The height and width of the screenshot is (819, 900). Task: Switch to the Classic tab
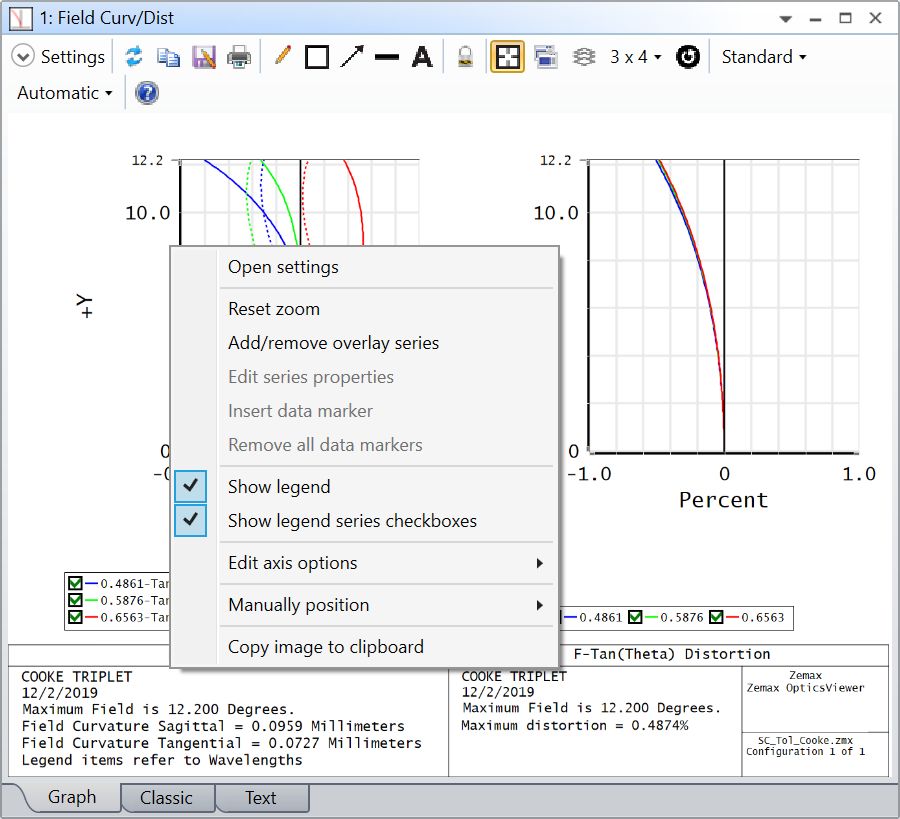pos(166,798)
